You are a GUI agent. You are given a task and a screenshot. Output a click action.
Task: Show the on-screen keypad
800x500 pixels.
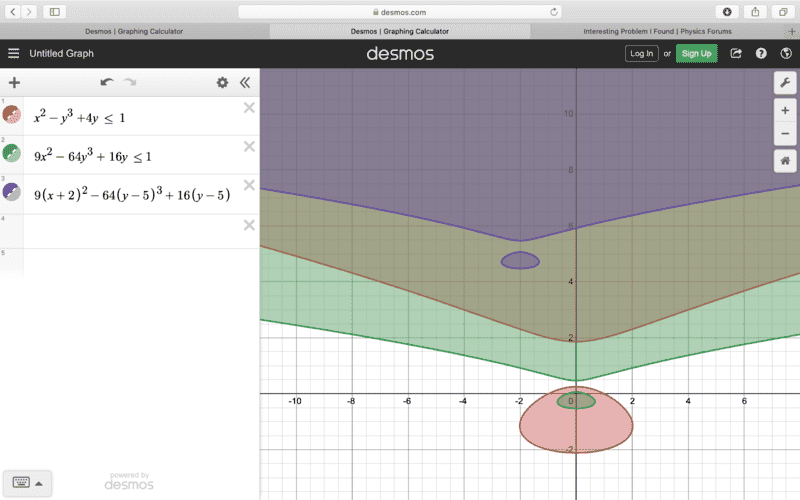pos(21,483)
